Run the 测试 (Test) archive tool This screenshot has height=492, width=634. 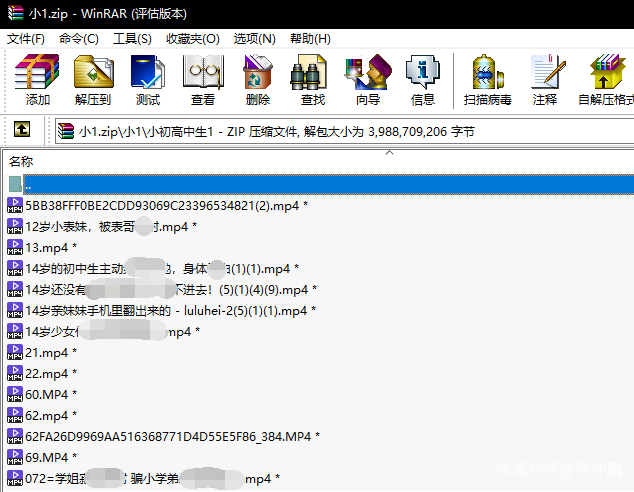coord(148,80)
